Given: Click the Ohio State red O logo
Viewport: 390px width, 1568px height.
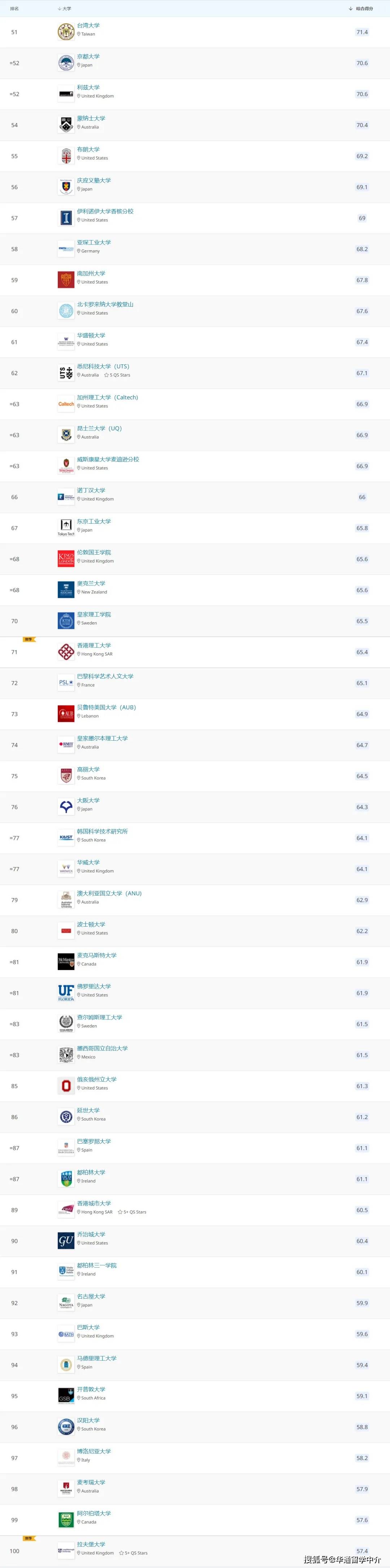Looking at the screenshot, I should point(66,1086).
